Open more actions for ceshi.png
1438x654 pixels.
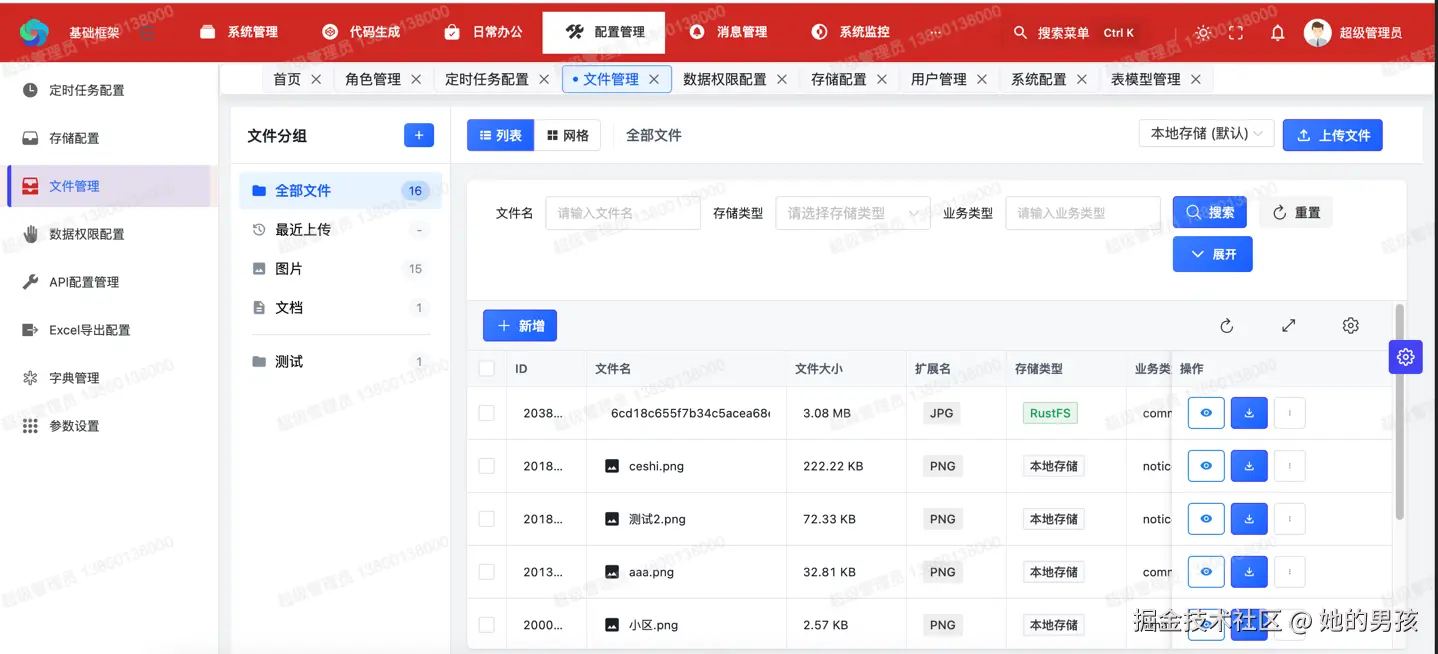pos(1290,466)
